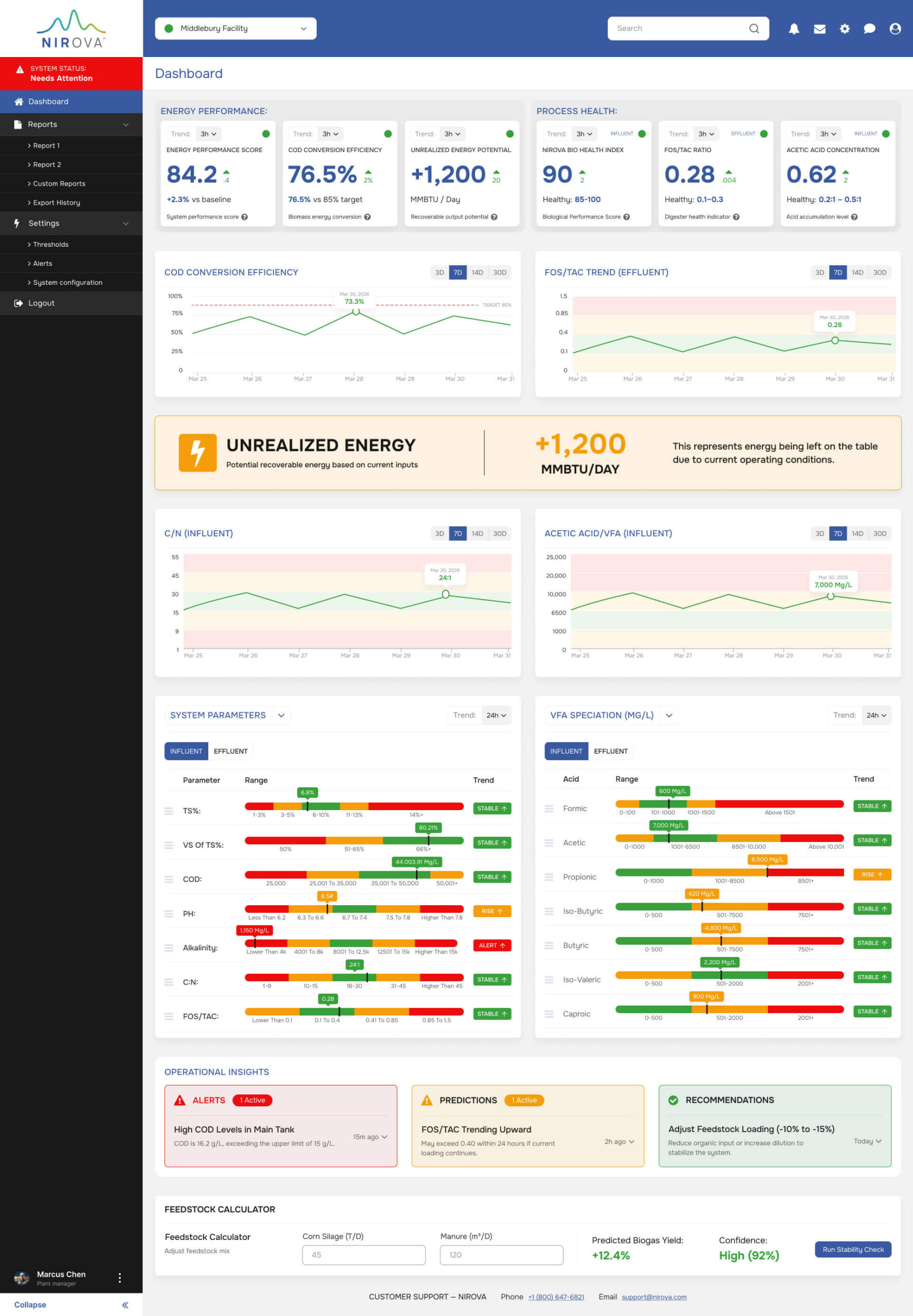
Task: Open the user profile icon
Action: 894,28
